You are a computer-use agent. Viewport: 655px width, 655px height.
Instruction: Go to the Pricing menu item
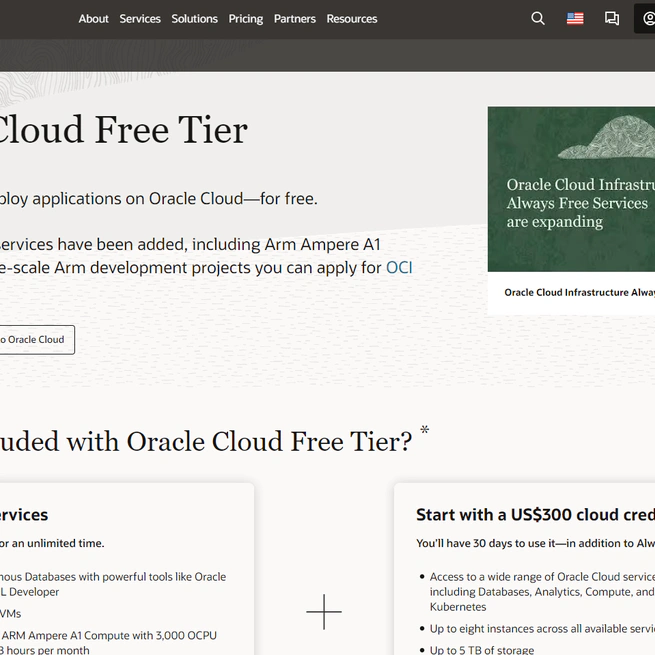[246, 19]
